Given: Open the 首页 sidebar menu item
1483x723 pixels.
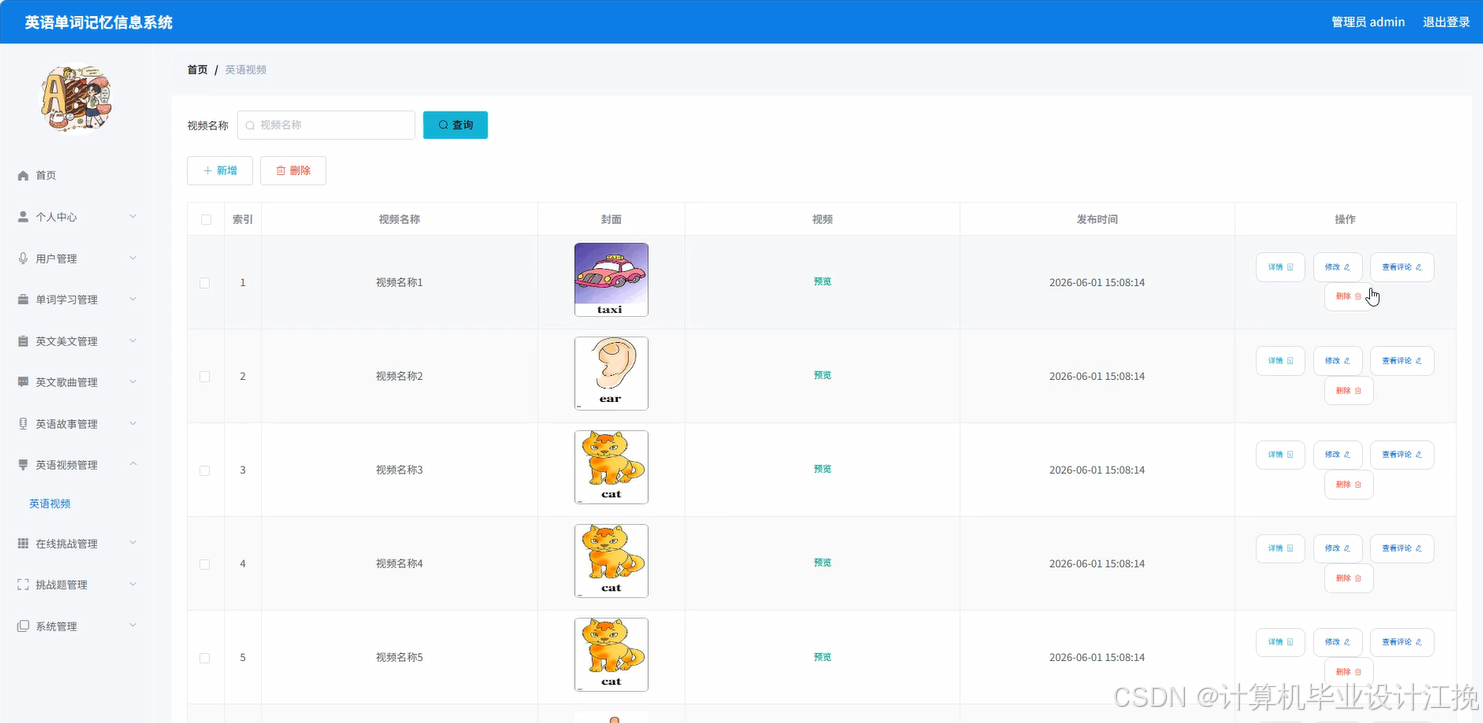Looking at the screenshot, I should (76, 176).
